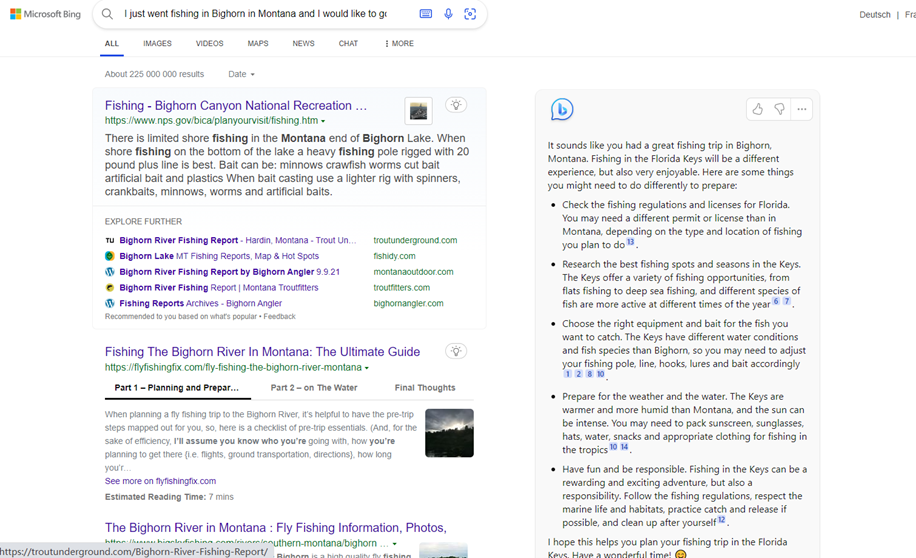Open more options ellipsis in chat panel
This screenshot has width=916, height=558.
pyautogui.click(x=802, y=109)
